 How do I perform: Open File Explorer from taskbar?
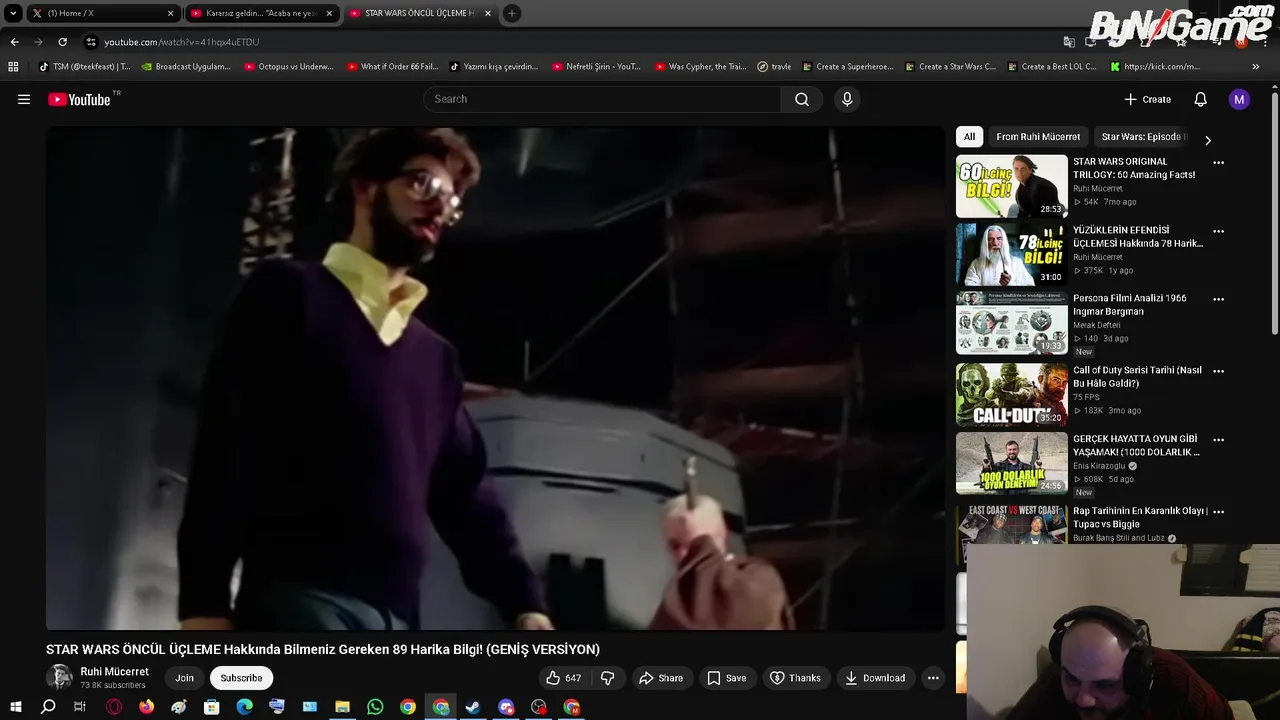click(x=342, y=707)
